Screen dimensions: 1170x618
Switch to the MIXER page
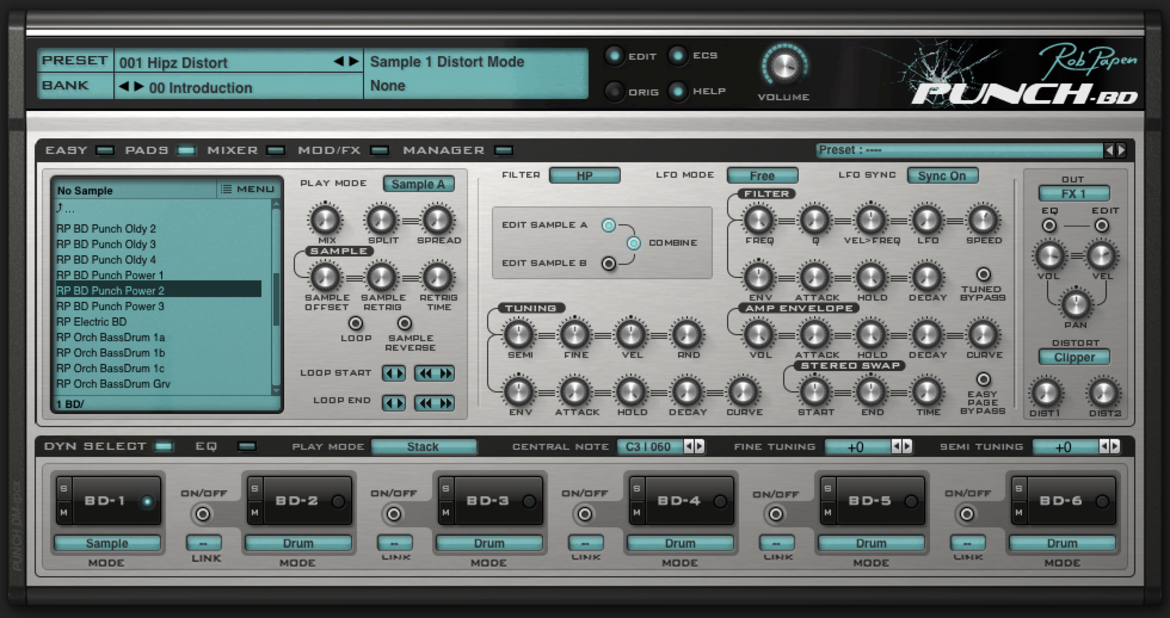click(275, 150)
